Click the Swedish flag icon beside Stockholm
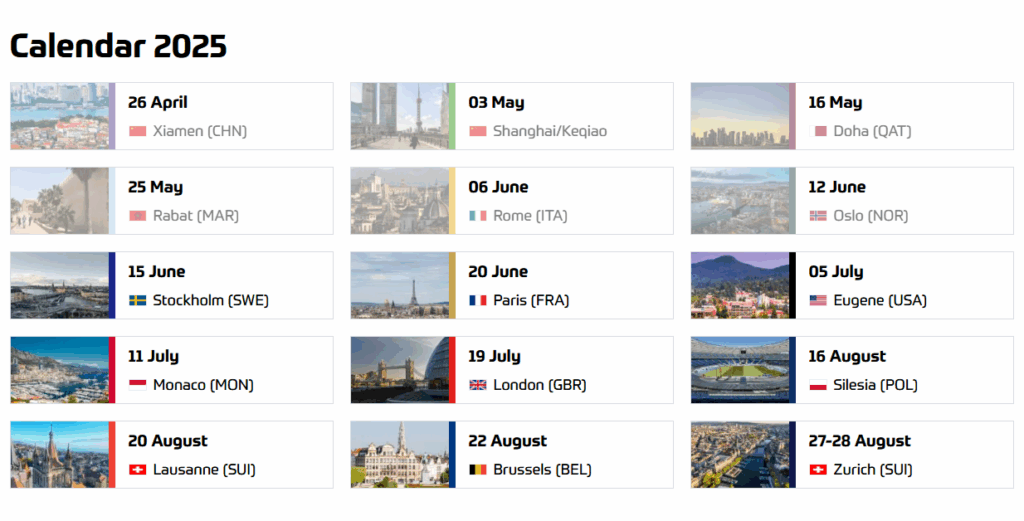1024x521 pixels. (x=137, y=300)
